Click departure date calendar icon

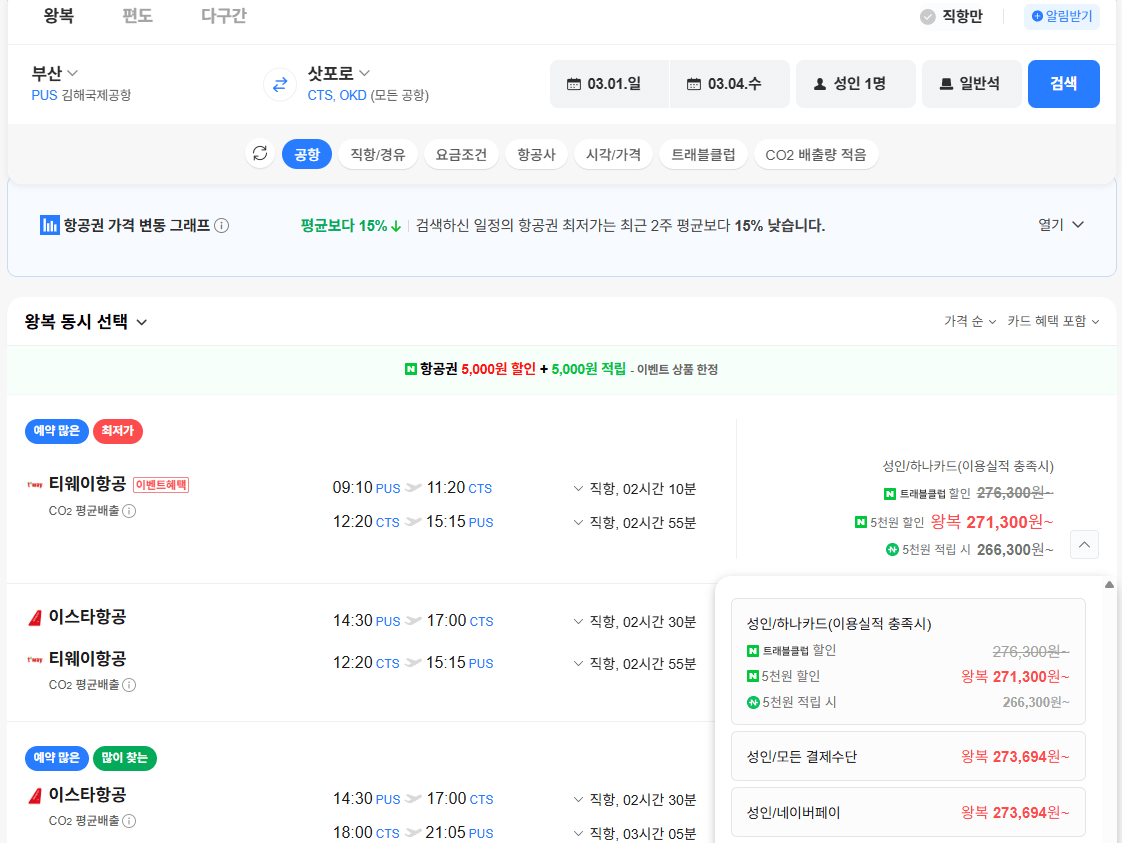click(x=574, y=84)
